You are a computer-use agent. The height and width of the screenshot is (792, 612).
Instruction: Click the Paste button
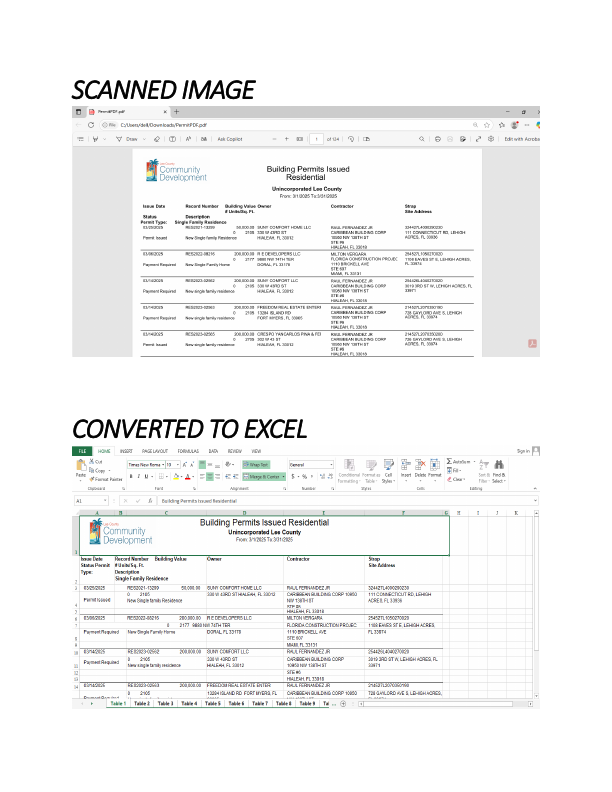click(81, 468)
